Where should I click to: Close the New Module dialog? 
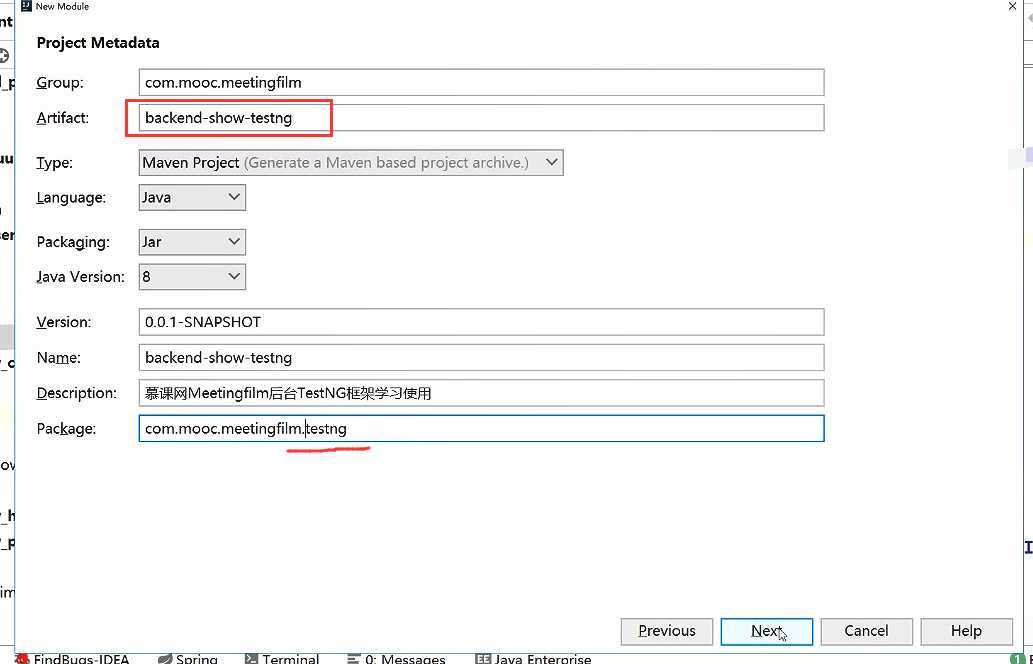pos(1013,6)
